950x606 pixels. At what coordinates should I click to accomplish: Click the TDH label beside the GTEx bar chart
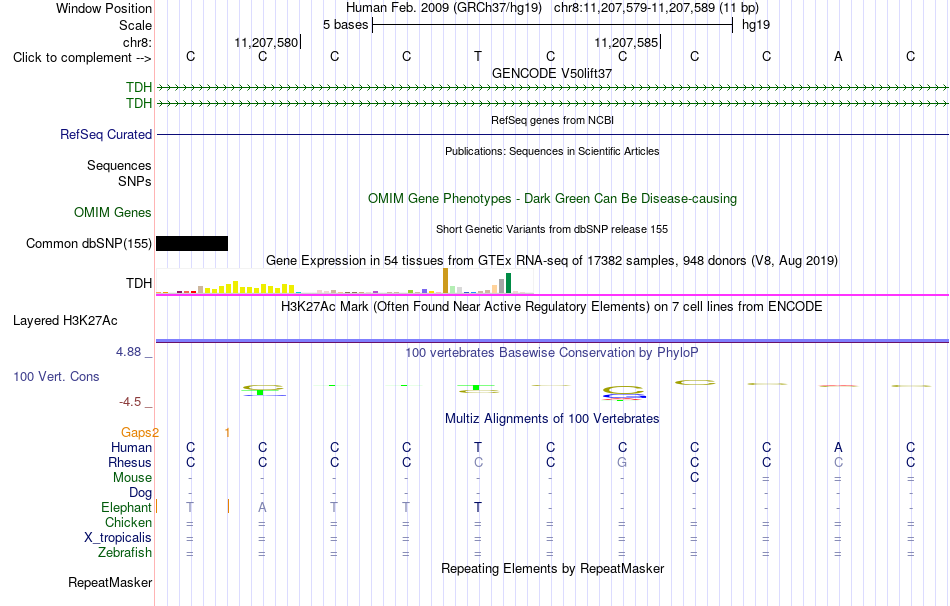139,284
